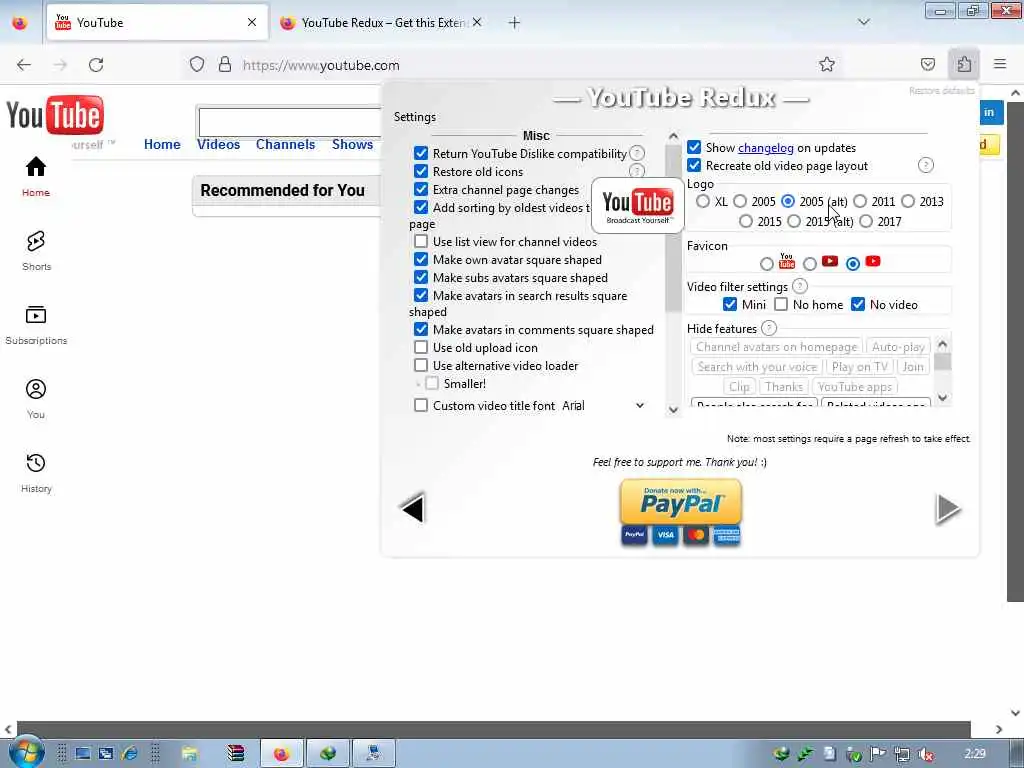The image size is (1024, 768).
Task: Toggle Extra channel page changes checkbox
Action: pyautogui.click(x=421, y=189)
